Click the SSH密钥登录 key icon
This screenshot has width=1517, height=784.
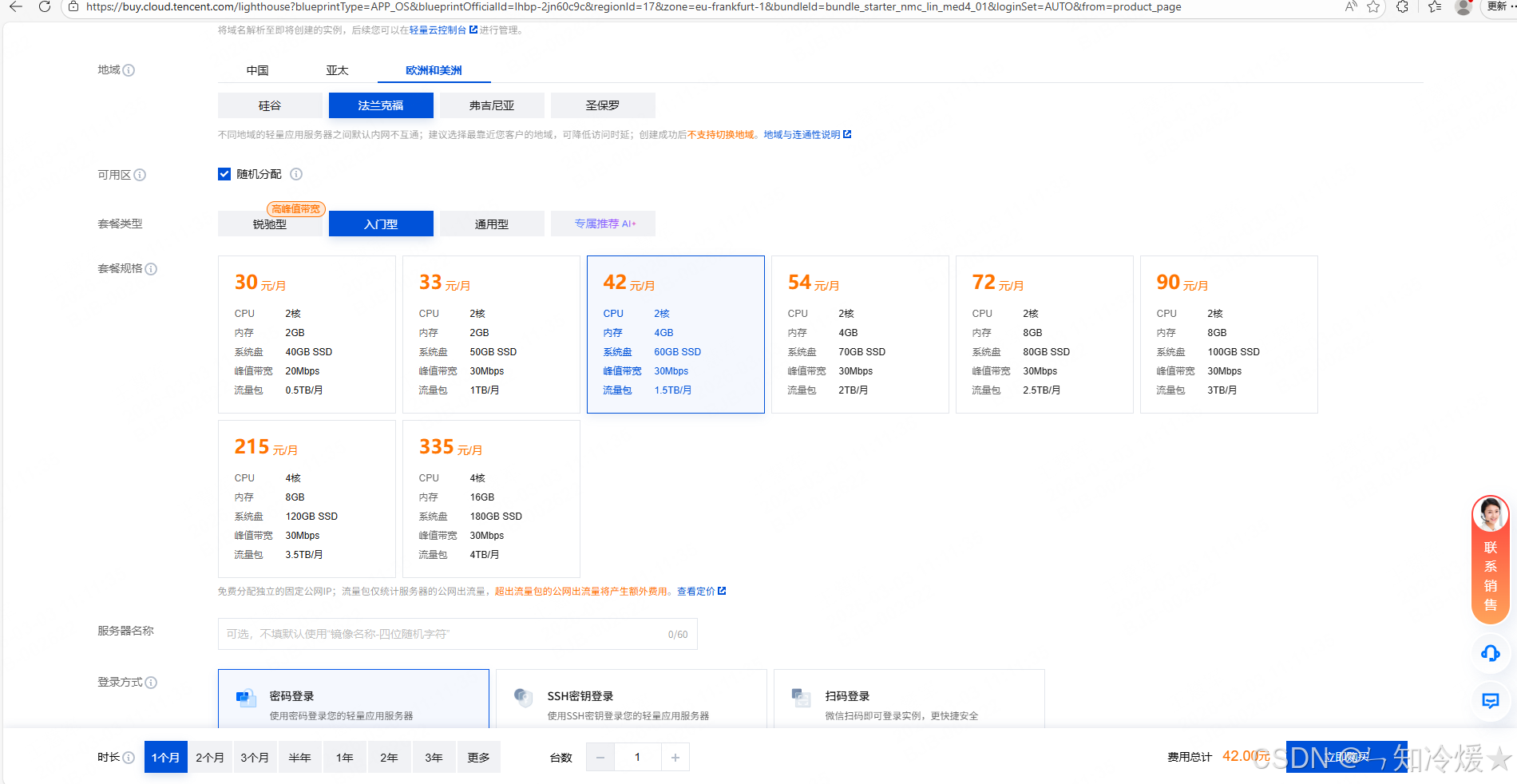tap(524, 695)
